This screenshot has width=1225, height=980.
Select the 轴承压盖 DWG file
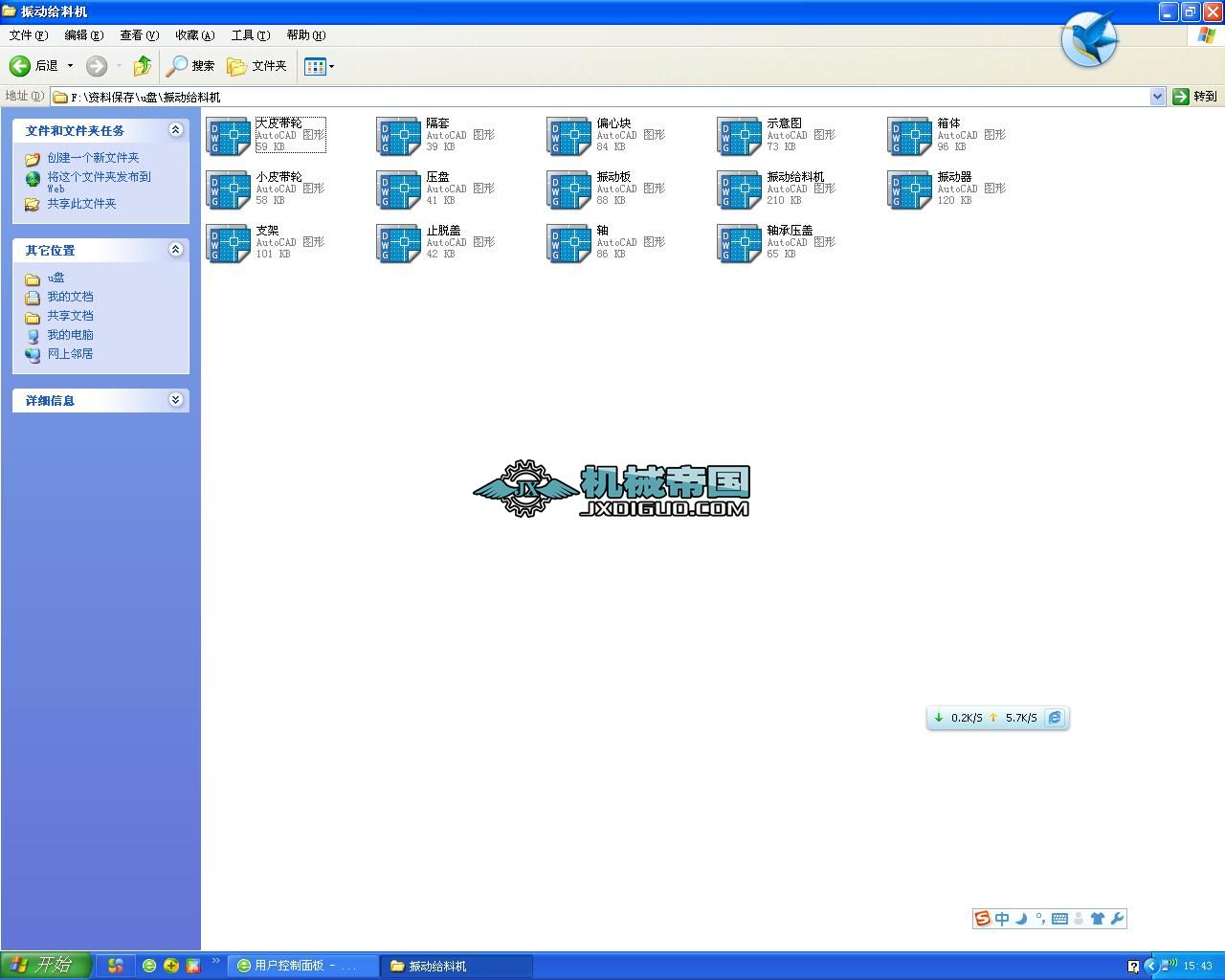point(777,242)
